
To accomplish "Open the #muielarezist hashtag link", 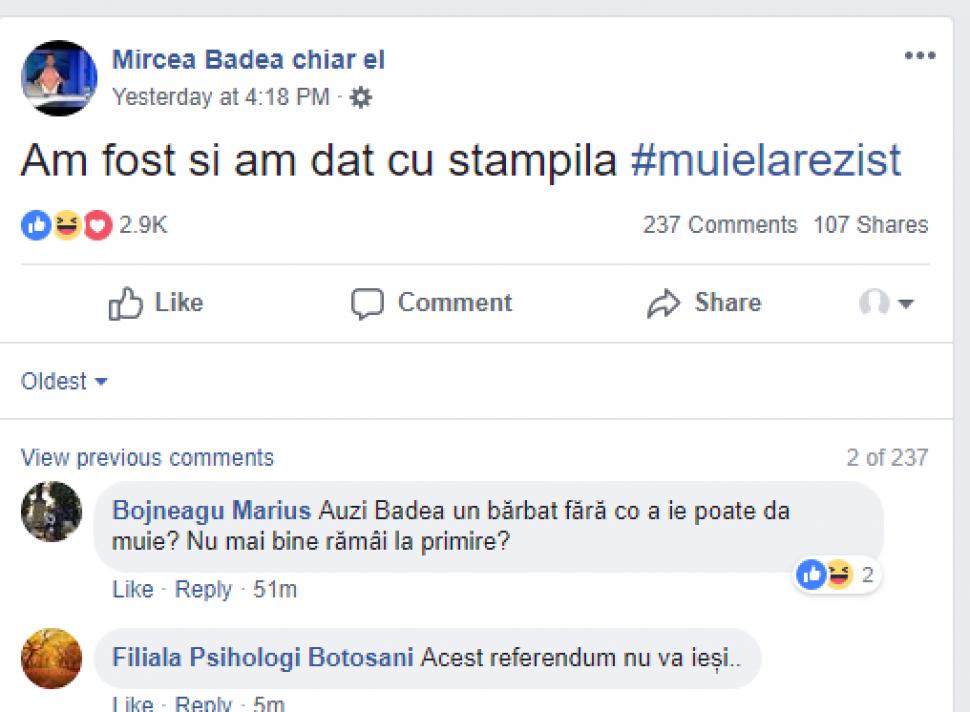I will tap(766, 162).
